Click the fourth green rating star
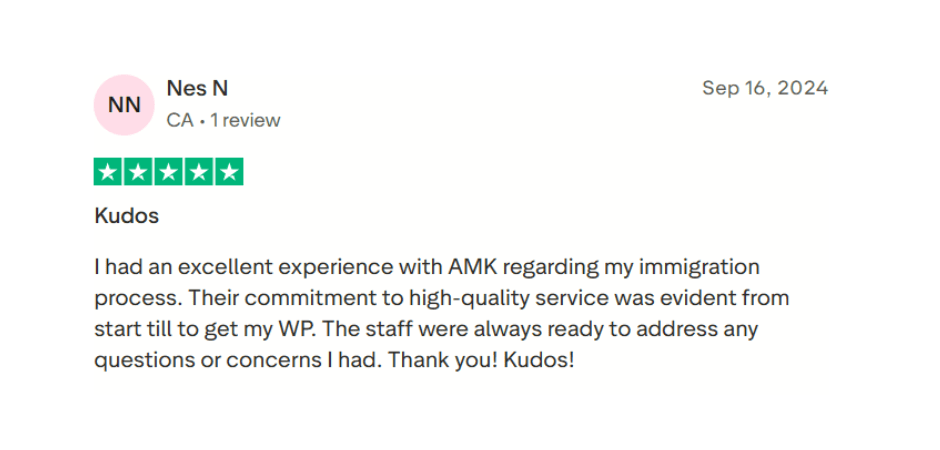Image resolution: width=940 pixels, height=450 pixels. (199, 172)
